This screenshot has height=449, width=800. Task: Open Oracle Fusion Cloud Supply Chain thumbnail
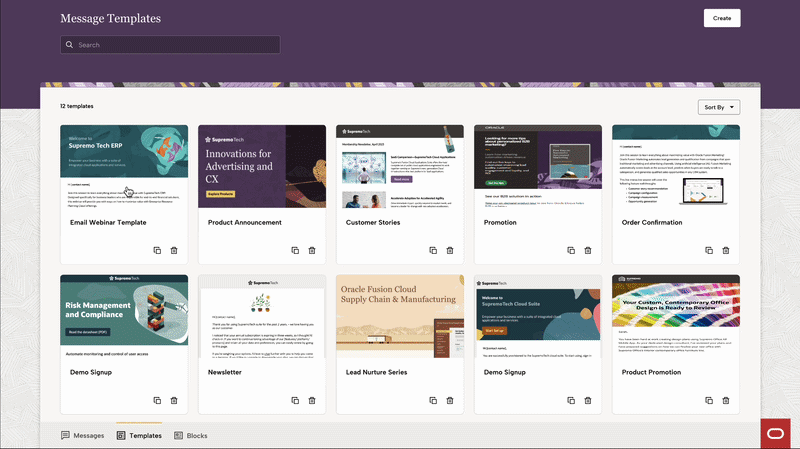[x=400, y=316]
